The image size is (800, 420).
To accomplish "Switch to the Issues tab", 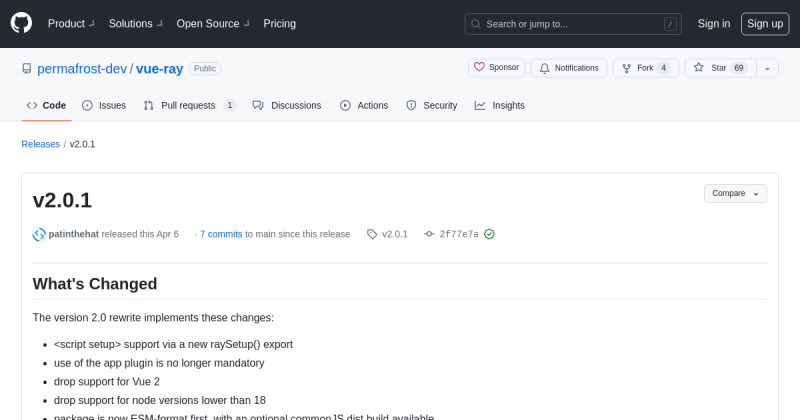I will (x=104, y=105).
